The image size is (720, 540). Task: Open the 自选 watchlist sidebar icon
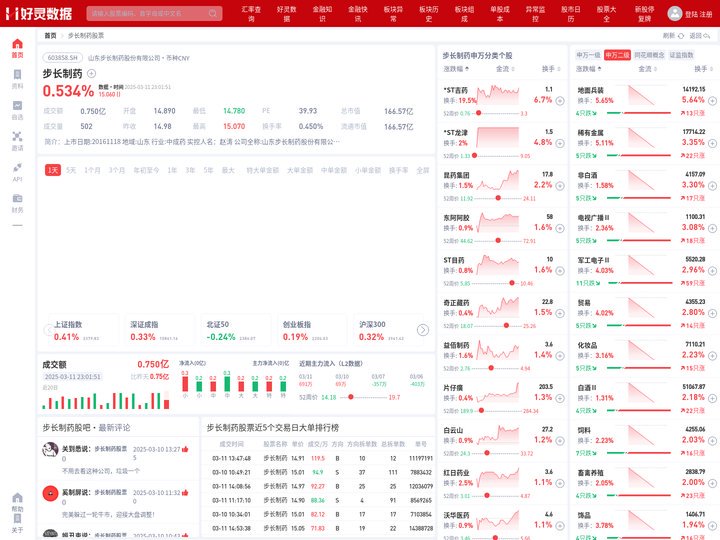tap(17, 106)
